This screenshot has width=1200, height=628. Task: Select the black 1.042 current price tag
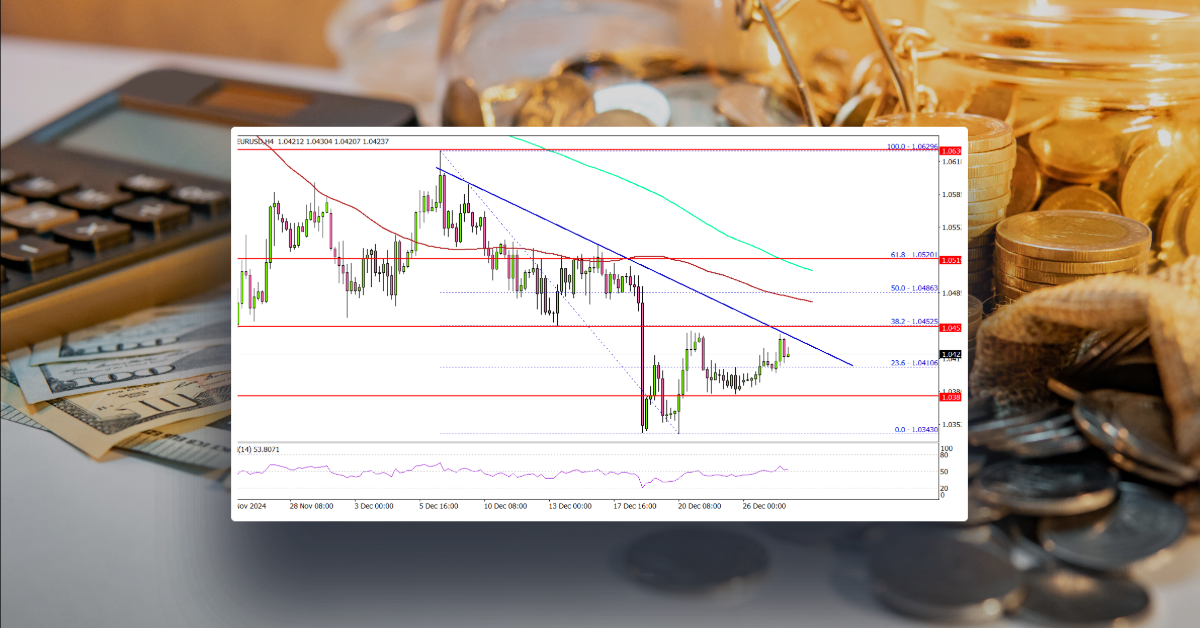point(950,355)
